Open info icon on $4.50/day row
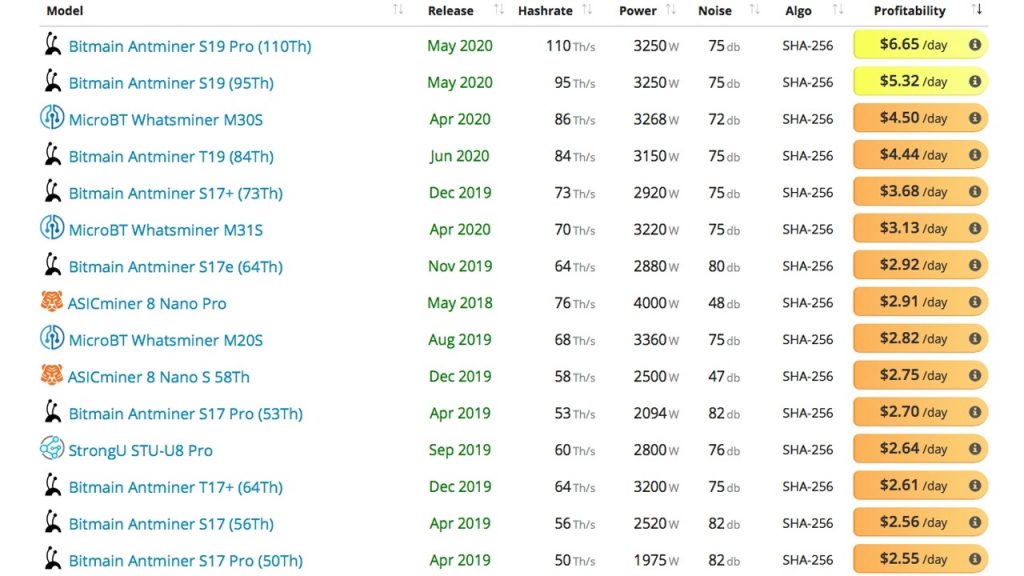1024x576 pixels. point(974,118)
